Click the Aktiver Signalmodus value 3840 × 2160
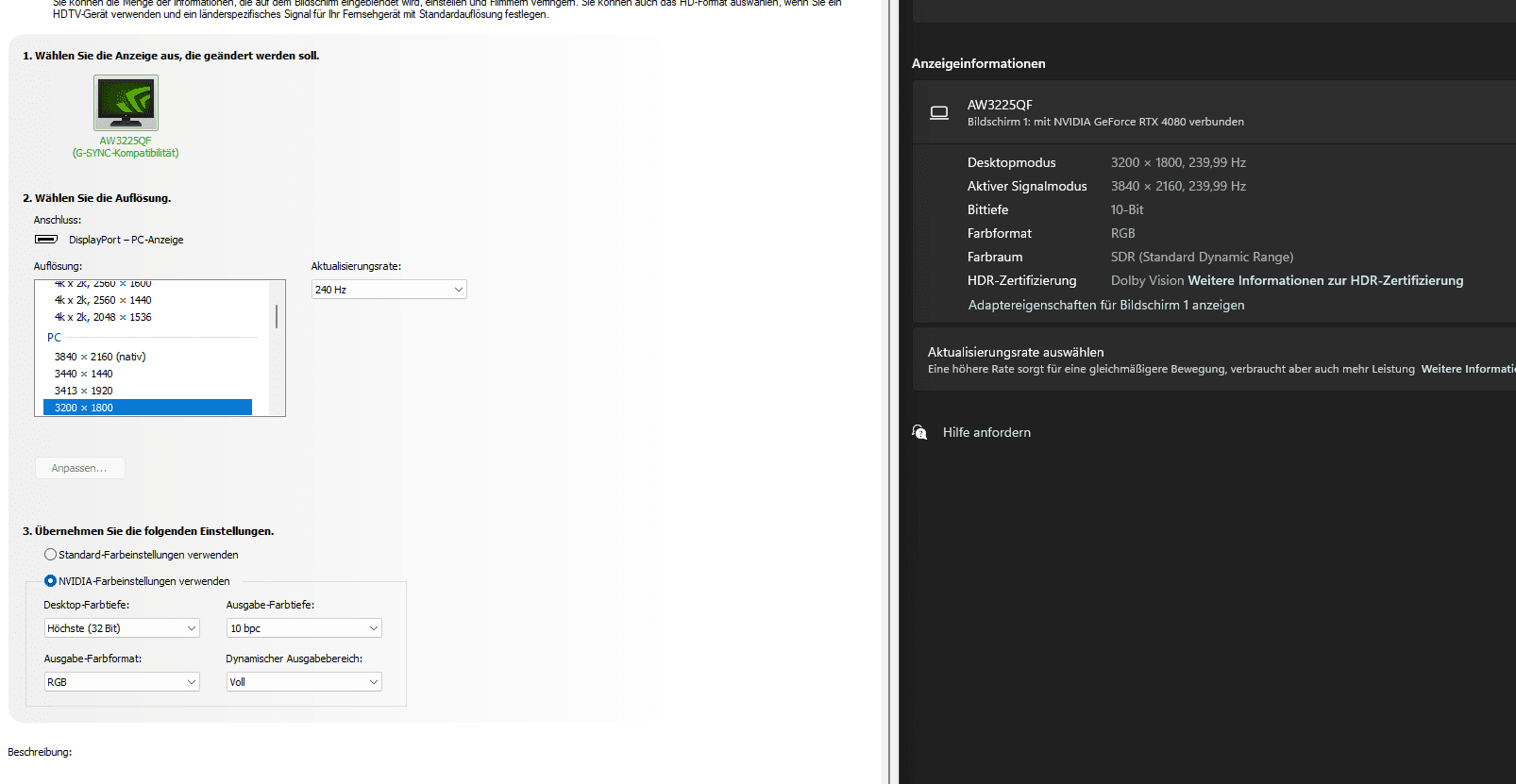 click(x=1178, y=186)
